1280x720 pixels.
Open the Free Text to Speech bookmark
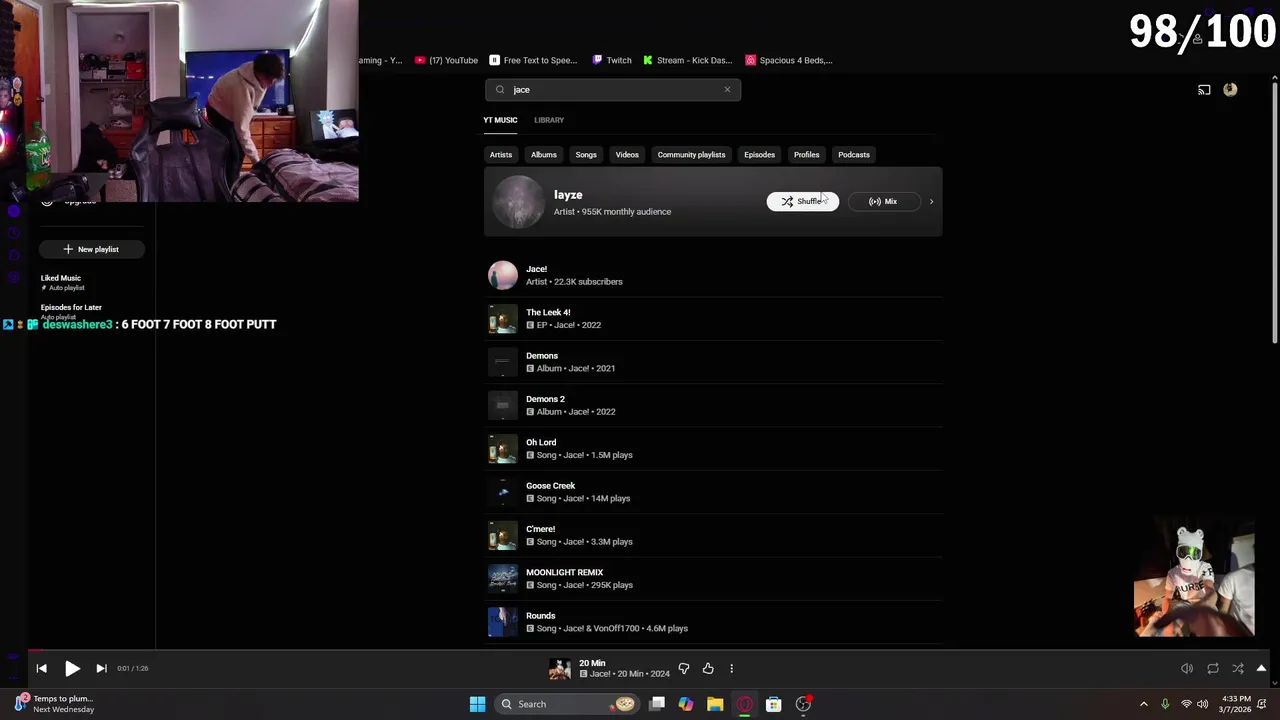tap(533, 60)
